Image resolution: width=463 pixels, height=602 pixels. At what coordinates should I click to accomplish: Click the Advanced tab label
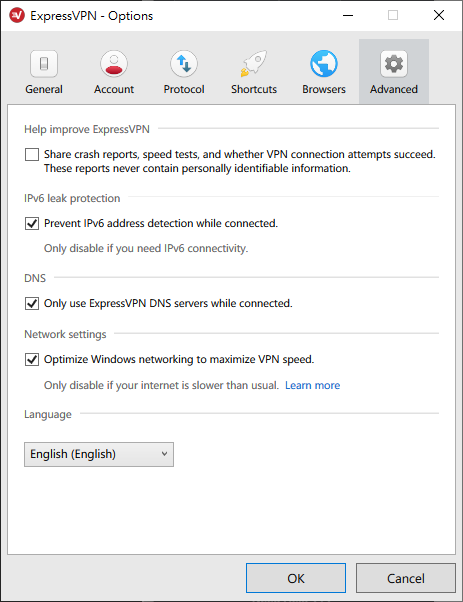pos(394,89)
